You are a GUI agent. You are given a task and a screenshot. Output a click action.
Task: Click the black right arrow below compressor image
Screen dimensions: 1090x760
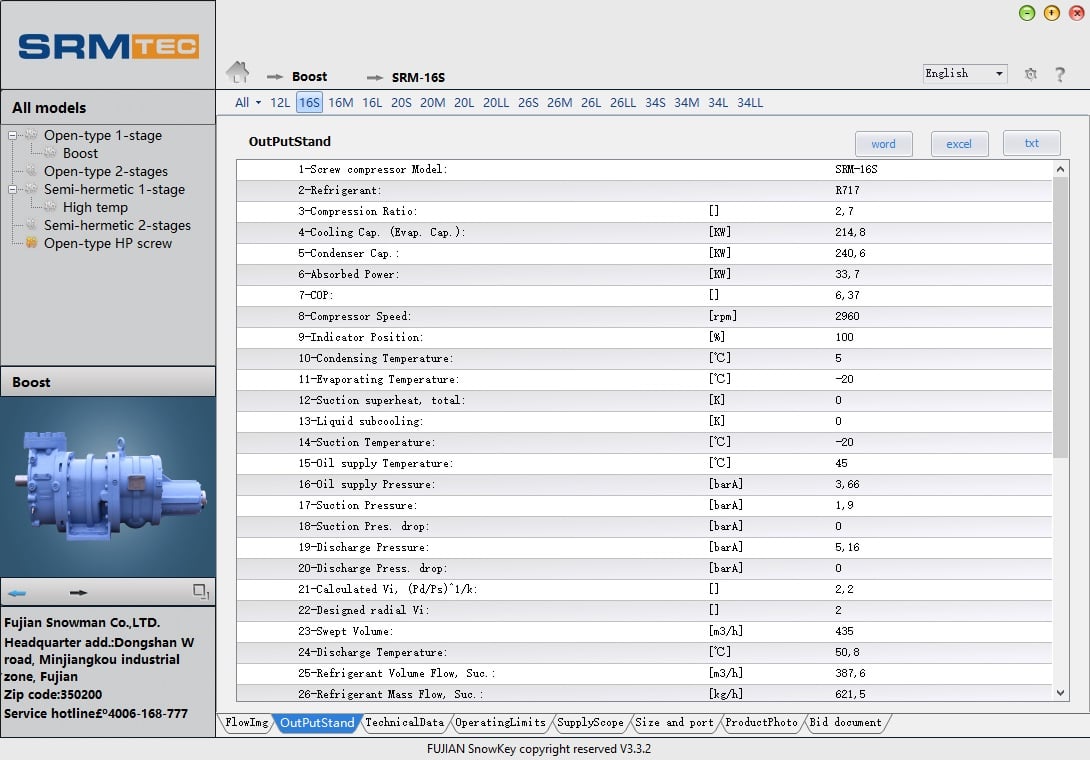(78, 592)
